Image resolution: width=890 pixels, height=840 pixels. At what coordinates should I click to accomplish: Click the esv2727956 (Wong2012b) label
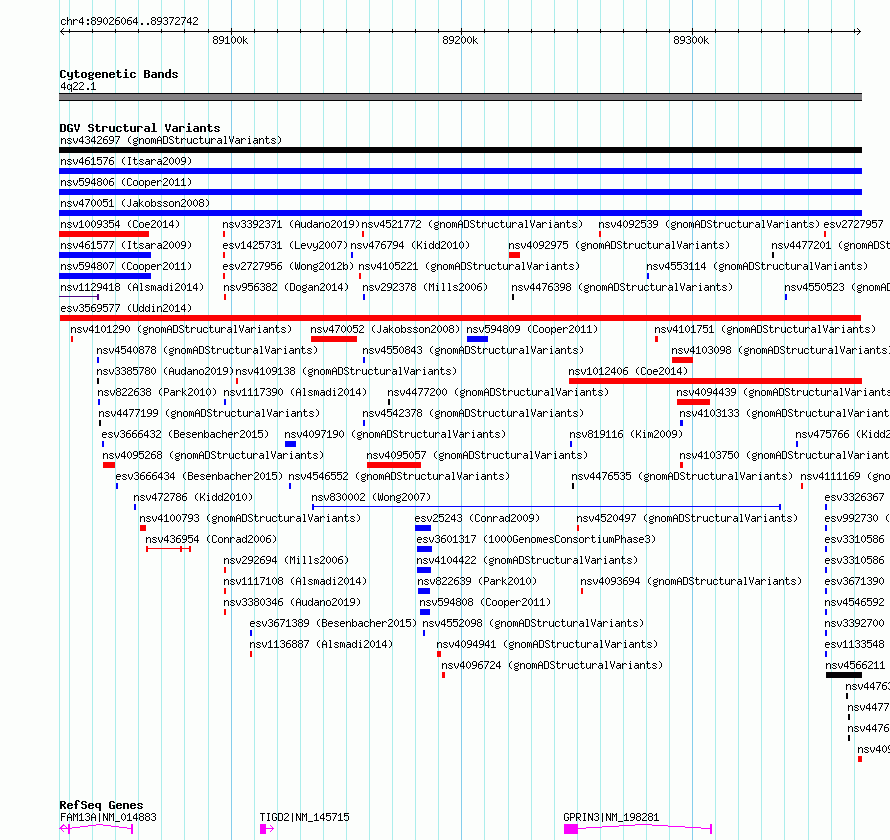point(288,266)
